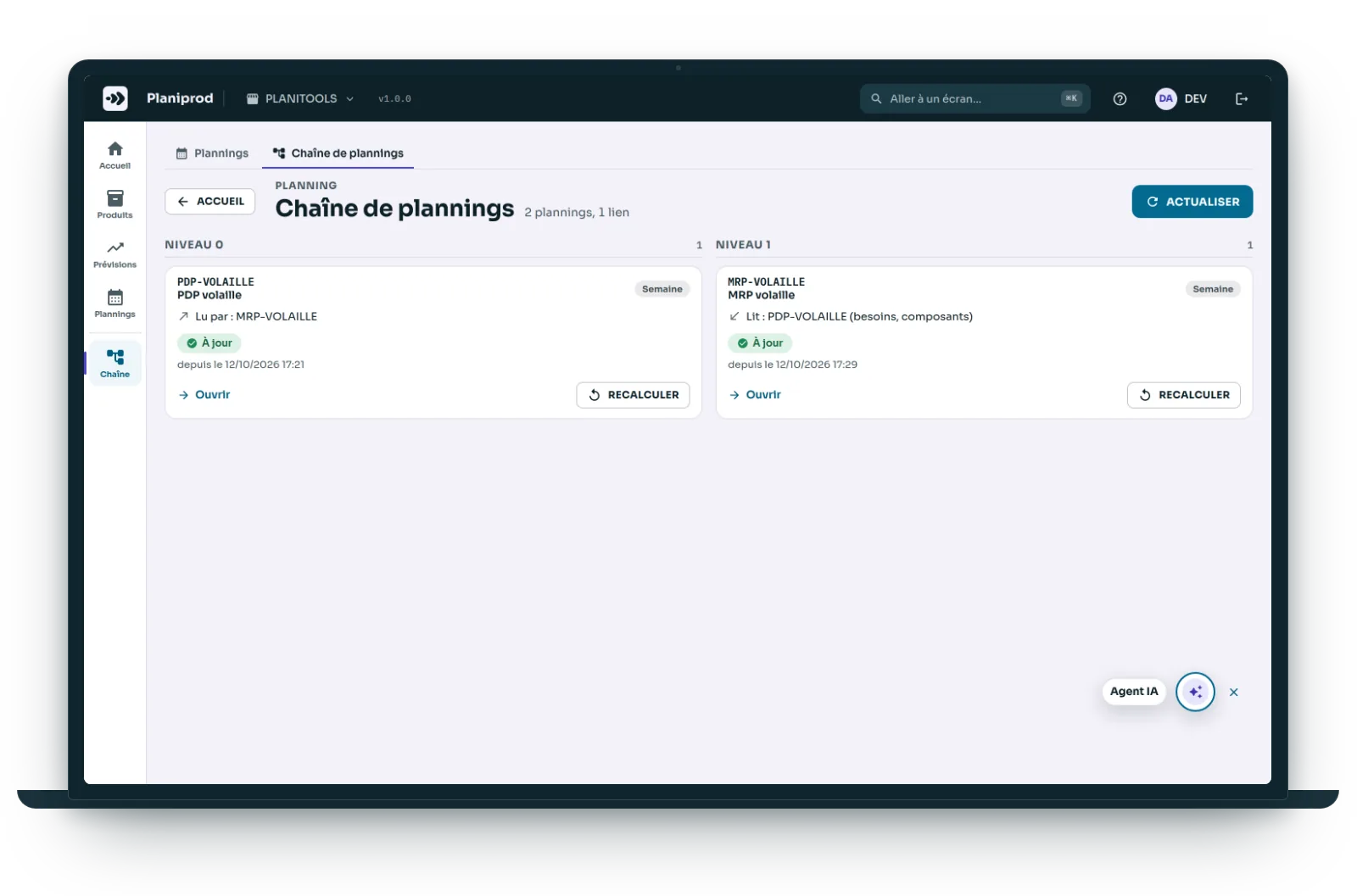1357x896 pixels.
Task: Click the ACCUEIL back button
Action: click(x=210, y=202)
